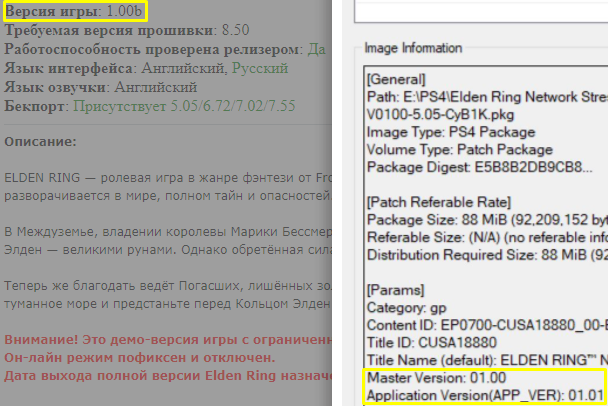
Task: Click 'Volume Type: Patch Package' line
Action: pos(460,150)
